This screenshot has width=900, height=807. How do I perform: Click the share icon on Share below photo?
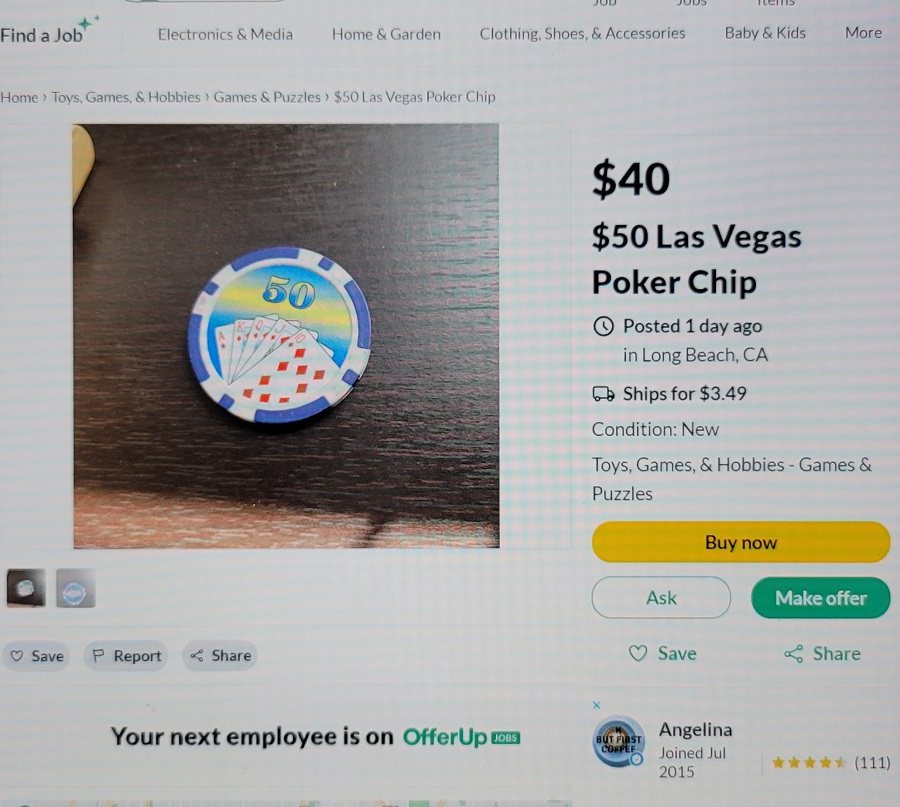tap(197, 655)
